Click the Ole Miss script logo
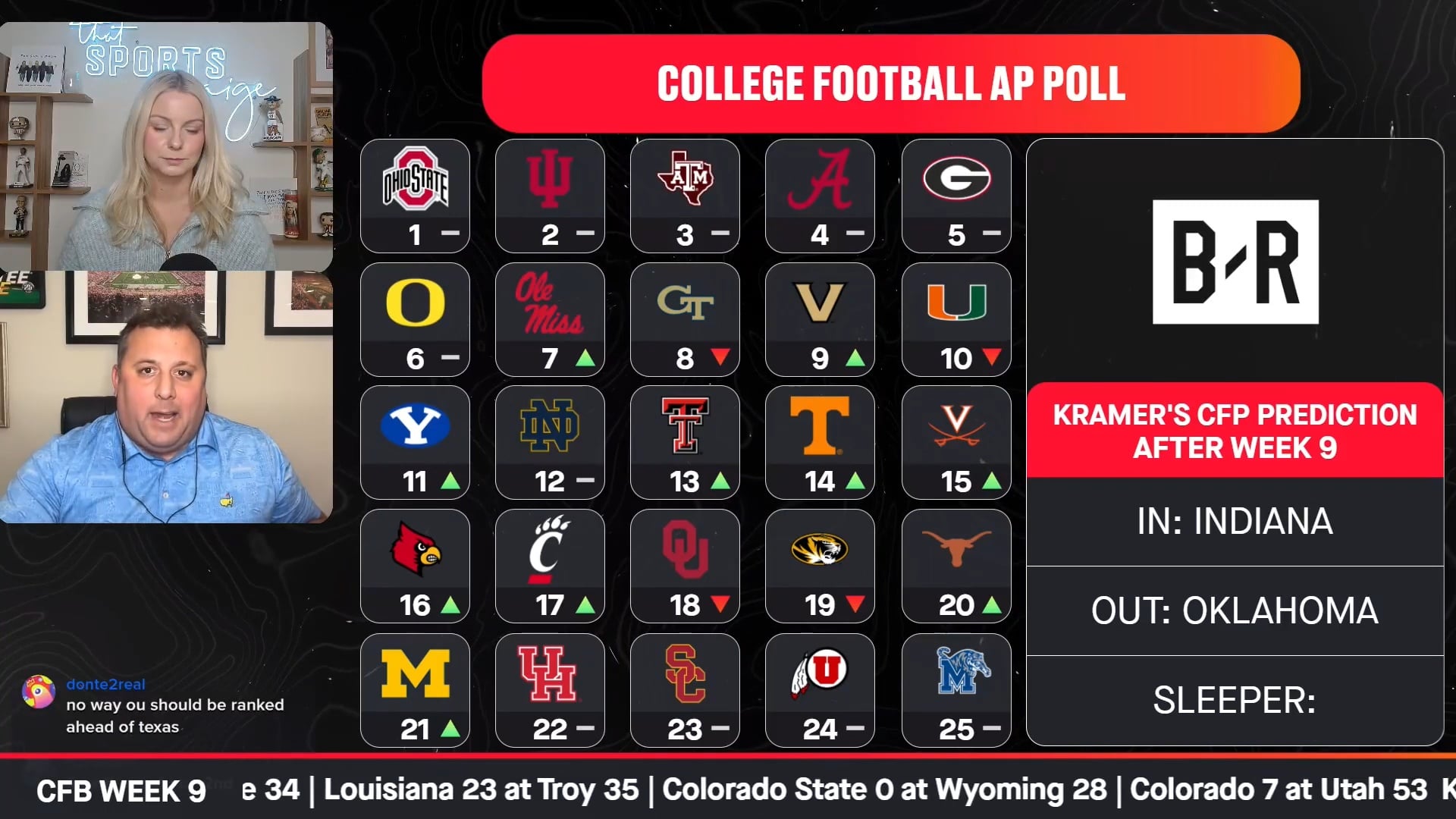1456x819 pixels. [550, 303]
